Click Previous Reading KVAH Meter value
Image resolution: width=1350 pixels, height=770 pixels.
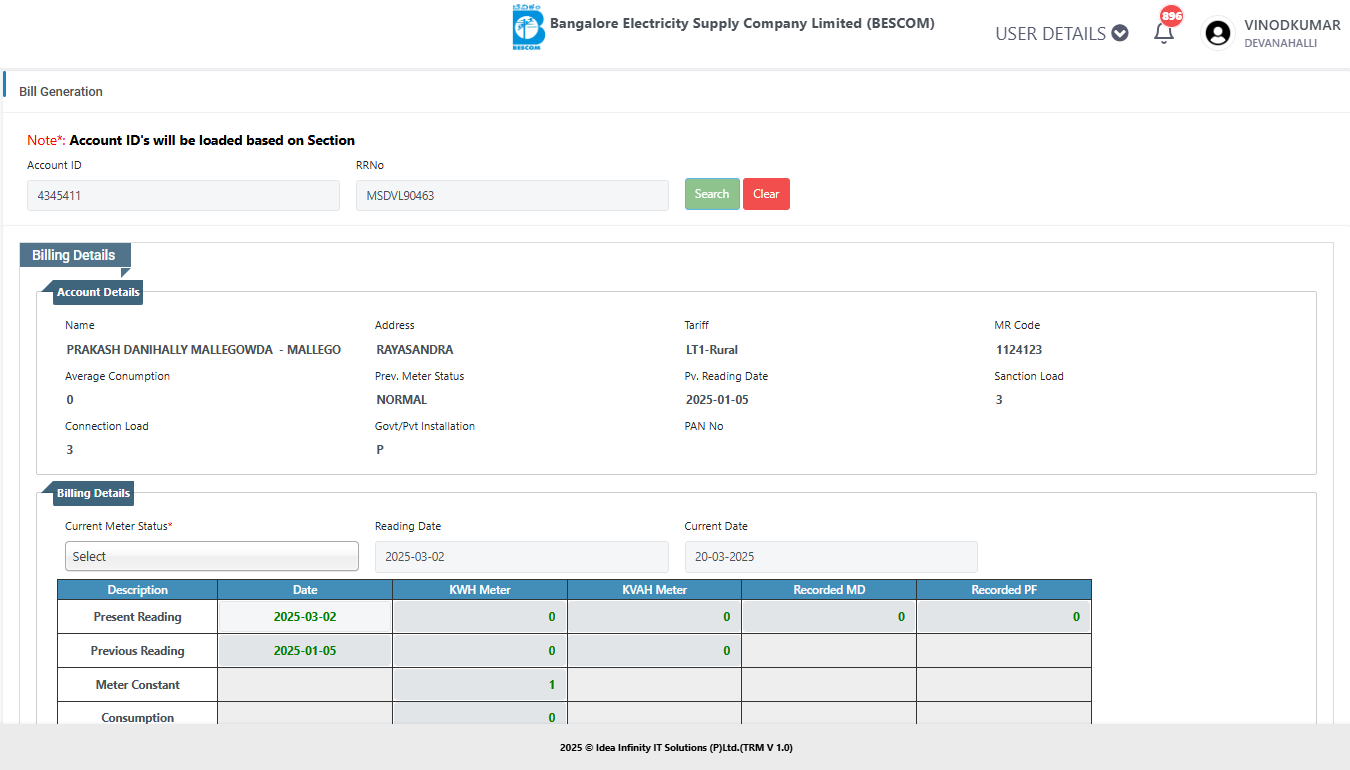(654, 651)
